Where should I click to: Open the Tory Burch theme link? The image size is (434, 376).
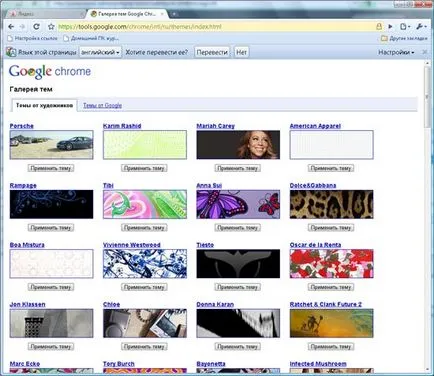(119, 364)
